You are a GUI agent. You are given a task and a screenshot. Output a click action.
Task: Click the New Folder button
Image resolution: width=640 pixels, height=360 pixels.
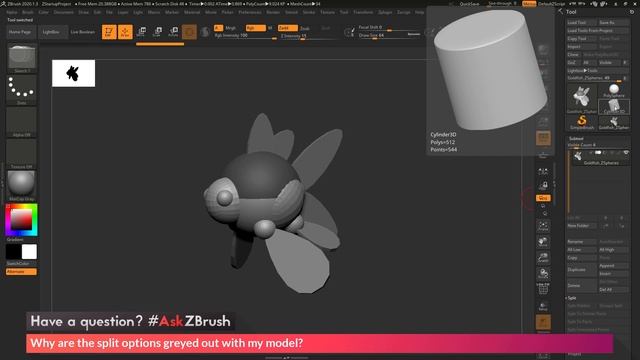click(582, 226)
